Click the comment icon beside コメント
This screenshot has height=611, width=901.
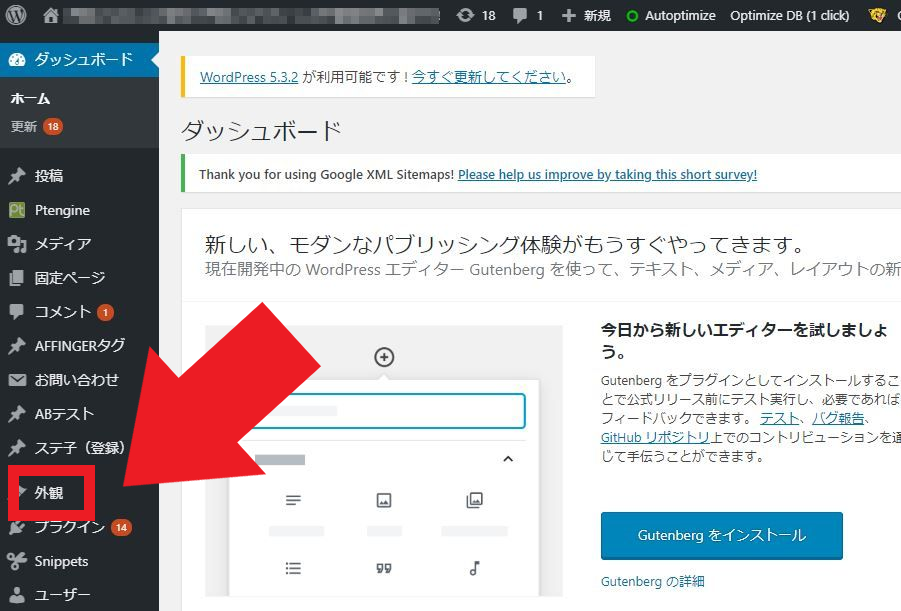17,312
